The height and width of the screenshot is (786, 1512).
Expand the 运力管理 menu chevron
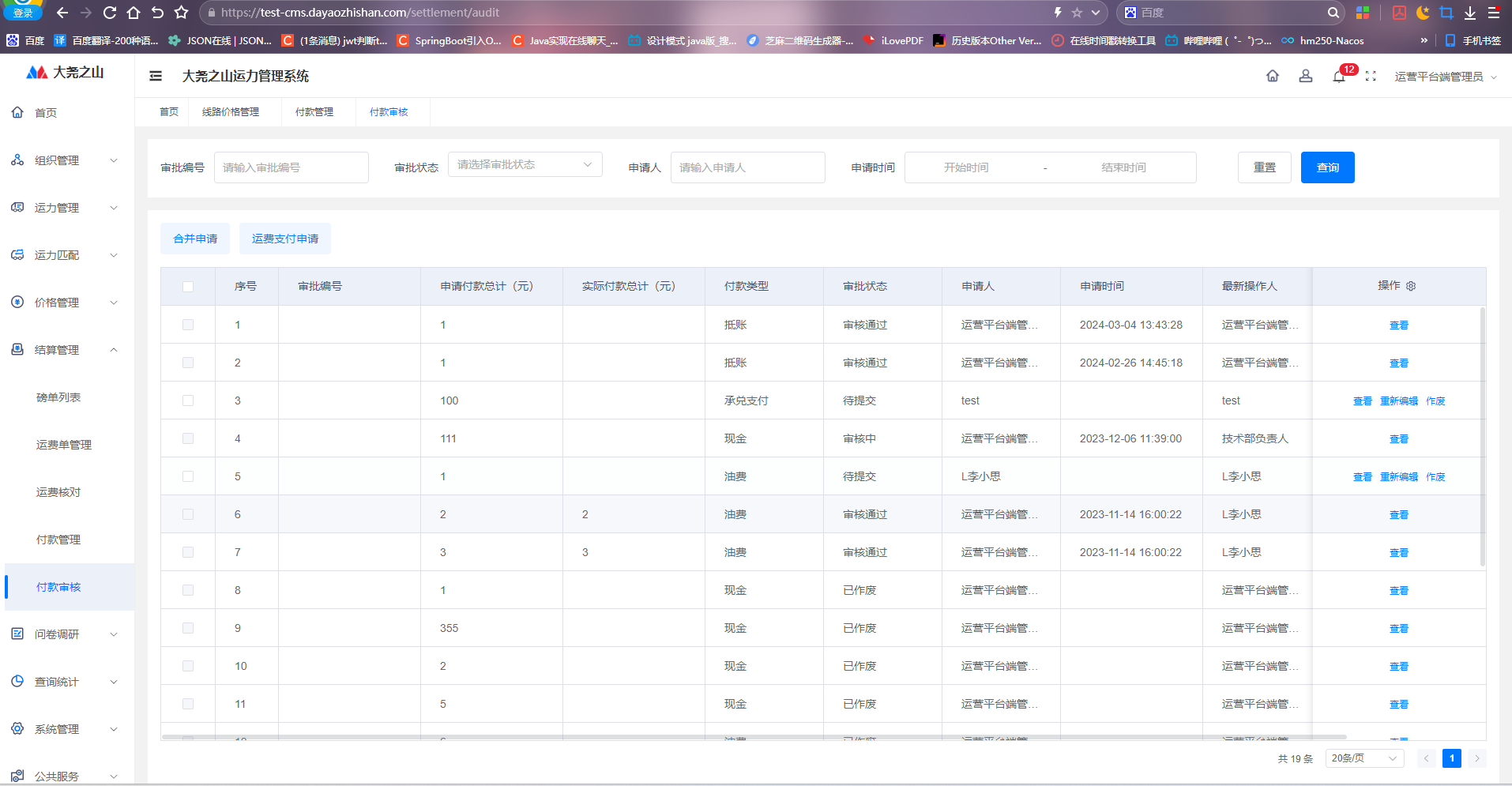pos(114,208)
